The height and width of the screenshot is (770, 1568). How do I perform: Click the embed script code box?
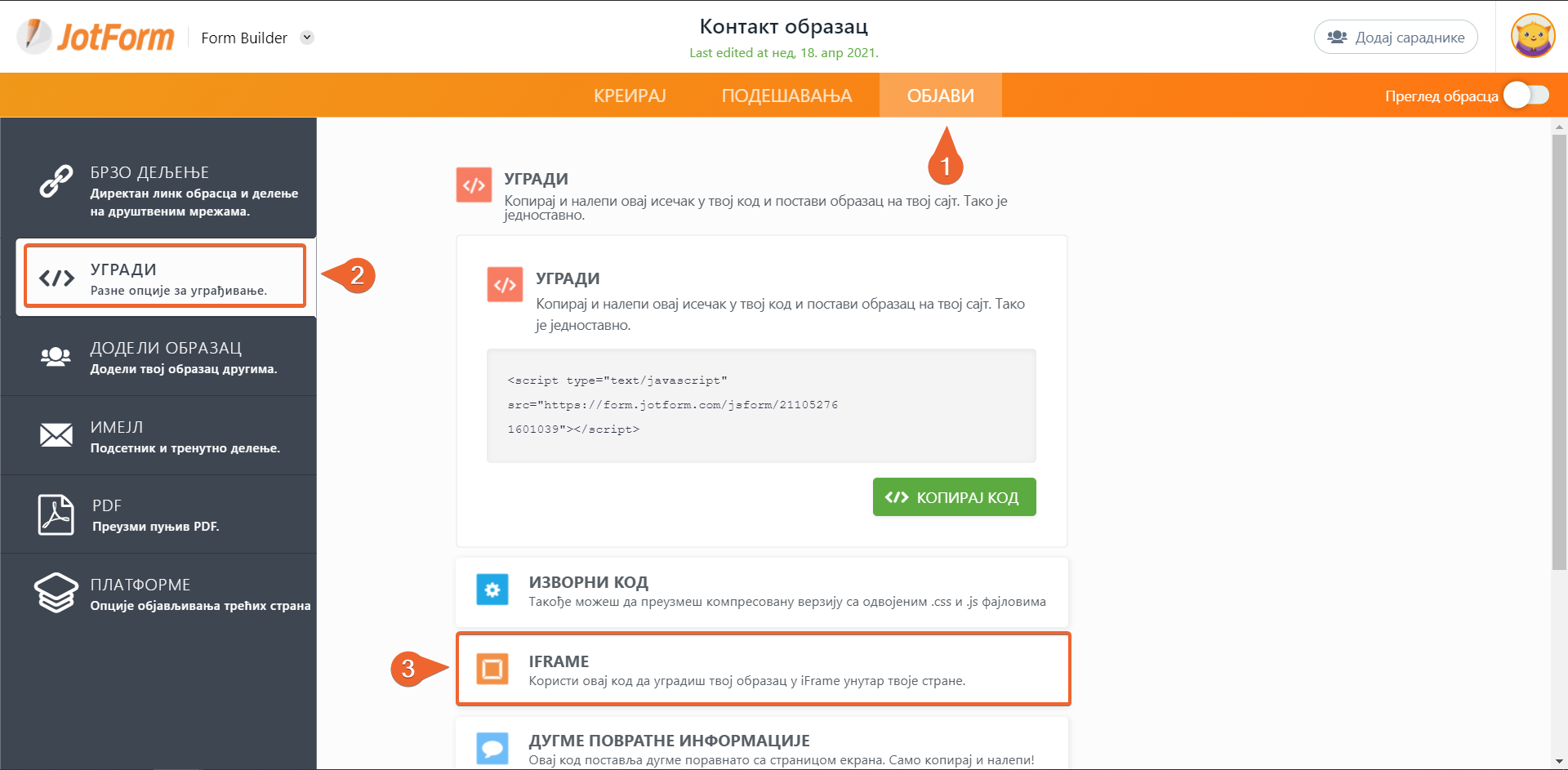pos(760,405)
